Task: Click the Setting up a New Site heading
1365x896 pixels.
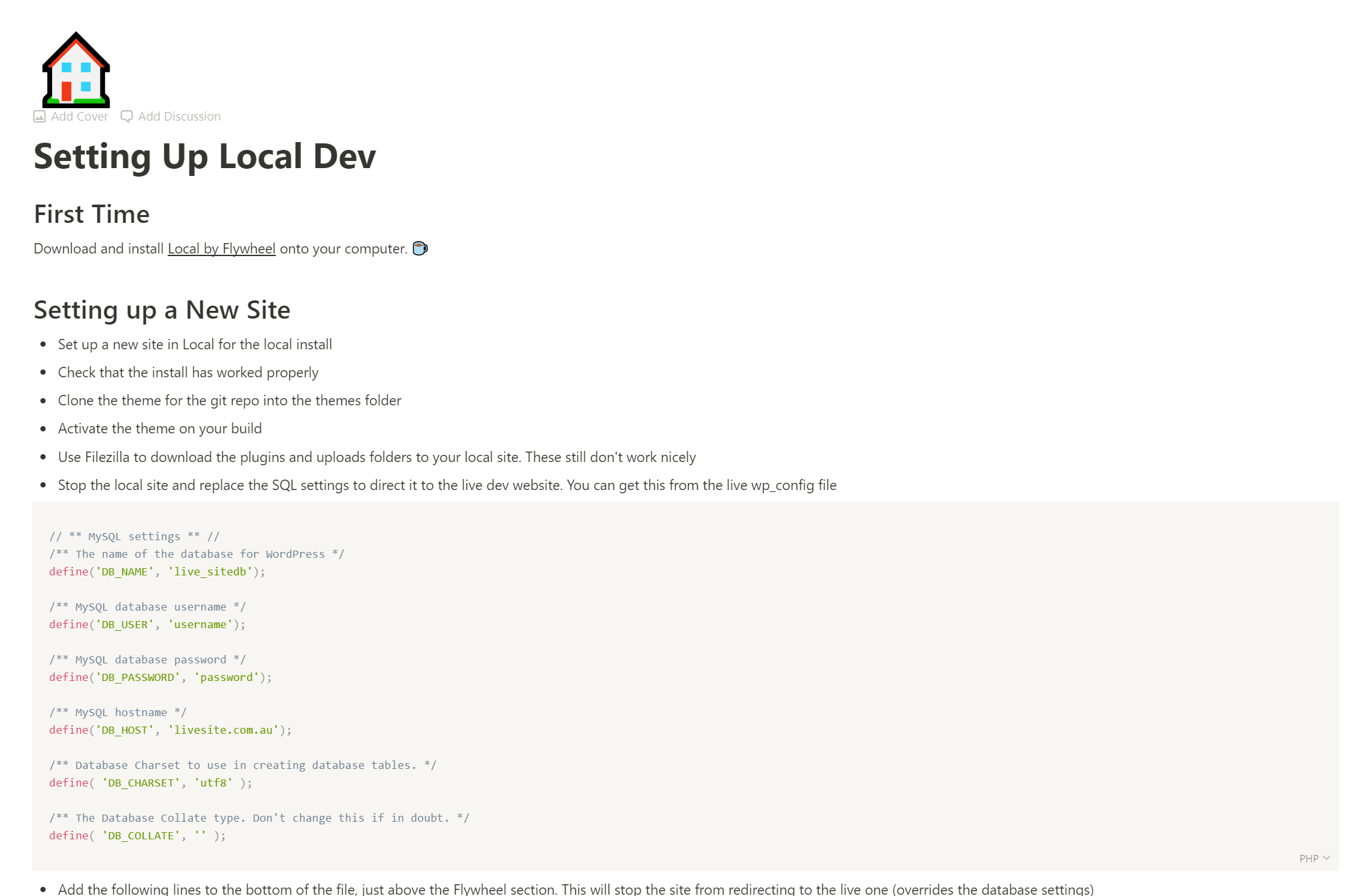Action: pos(162,310)
